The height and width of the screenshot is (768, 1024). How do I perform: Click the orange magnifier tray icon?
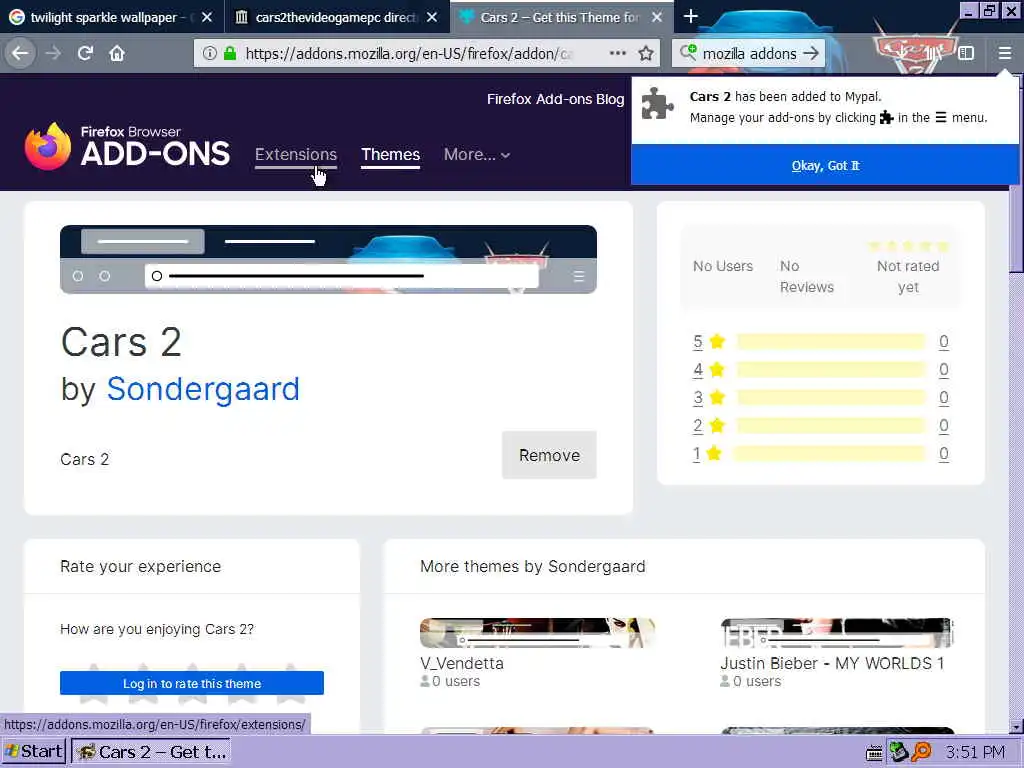(x=921, y=752)
